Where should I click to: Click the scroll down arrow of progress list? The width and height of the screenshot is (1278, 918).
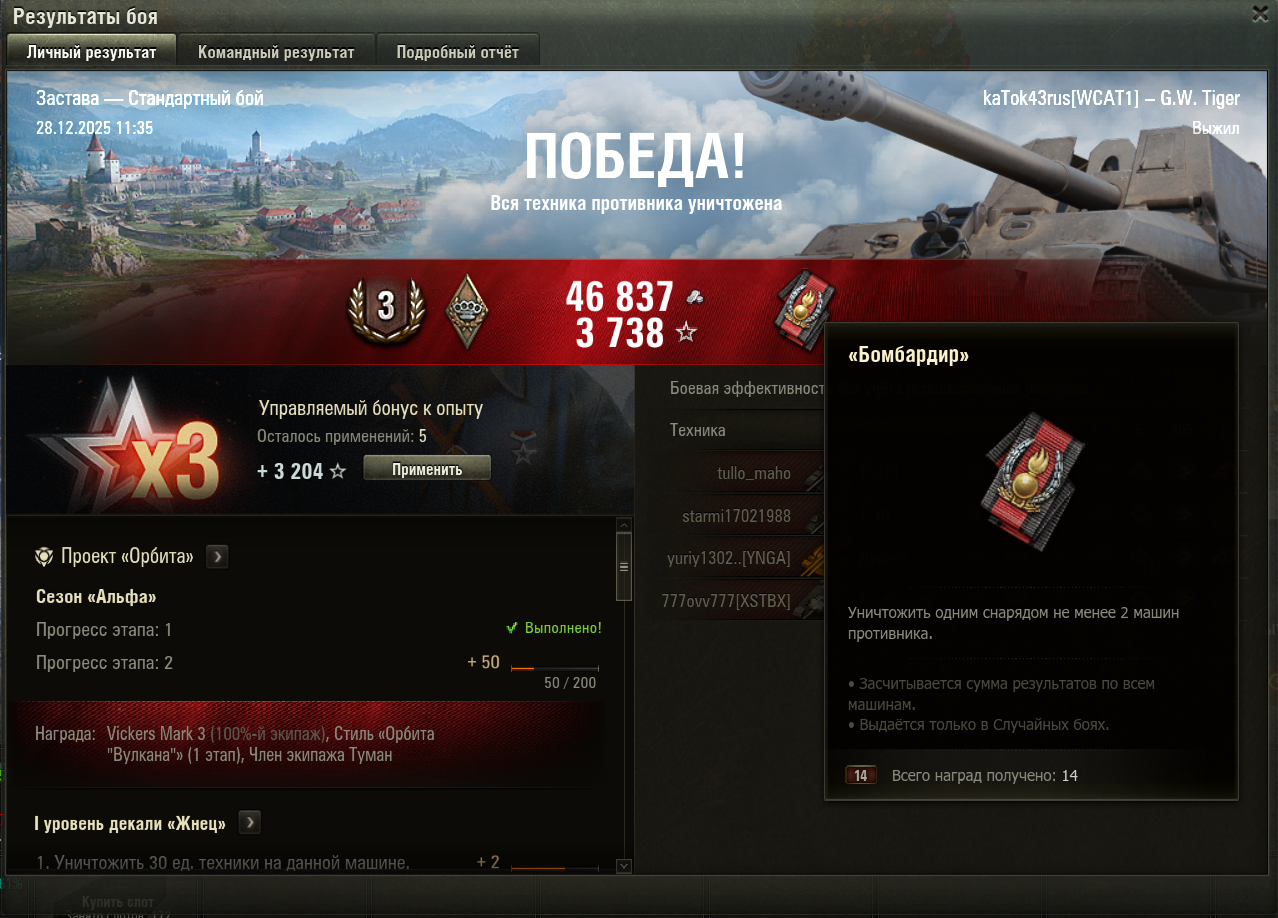coord(624,866)
